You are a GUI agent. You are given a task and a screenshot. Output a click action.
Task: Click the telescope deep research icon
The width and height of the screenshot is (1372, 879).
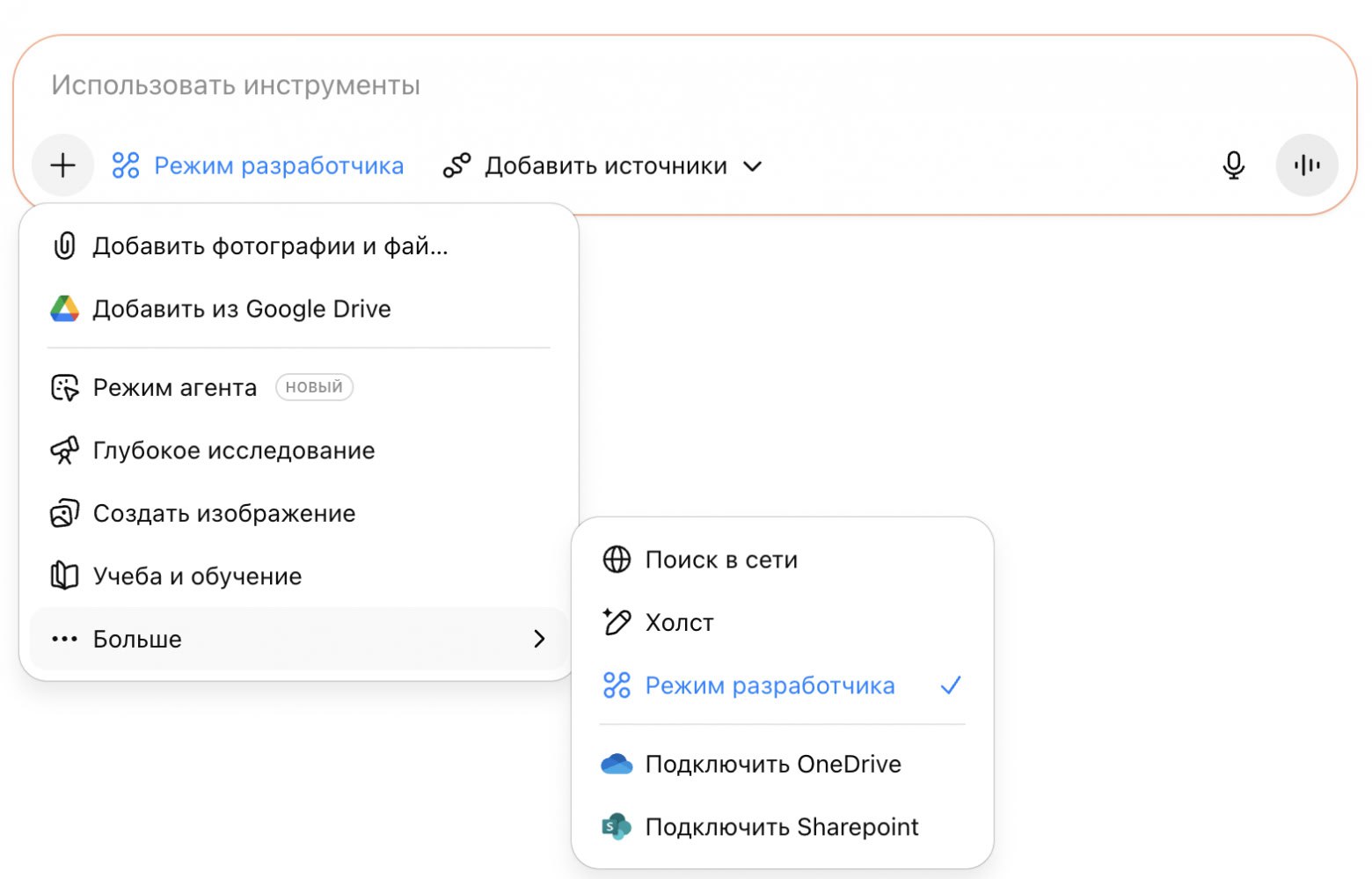[x=64, y=450]
